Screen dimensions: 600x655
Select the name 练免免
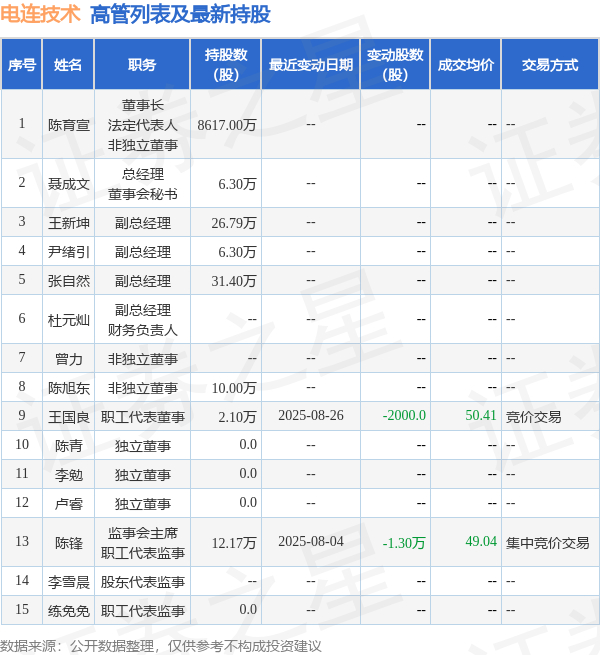69,611
